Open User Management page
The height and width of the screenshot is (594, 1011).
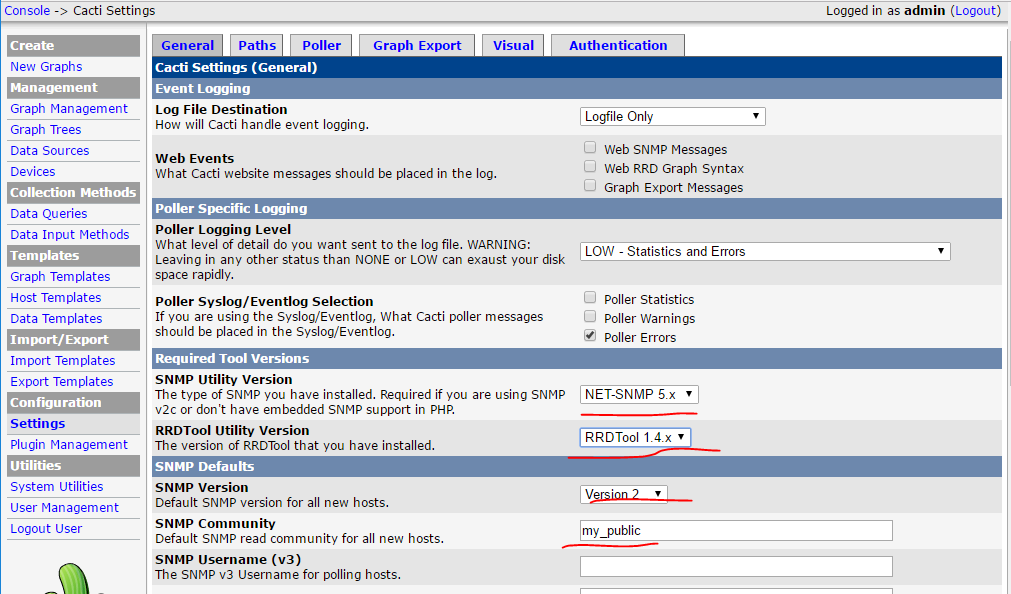click(64, 508)
